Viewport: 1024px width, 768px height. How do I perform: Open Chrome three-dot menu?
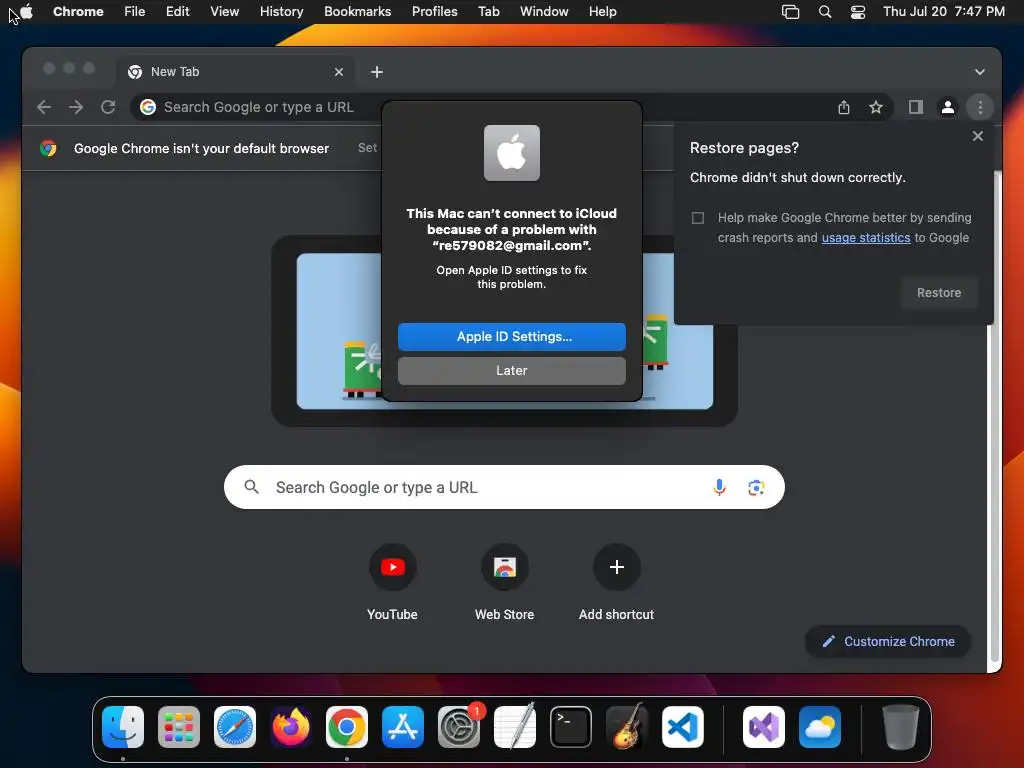click(980, 107)
